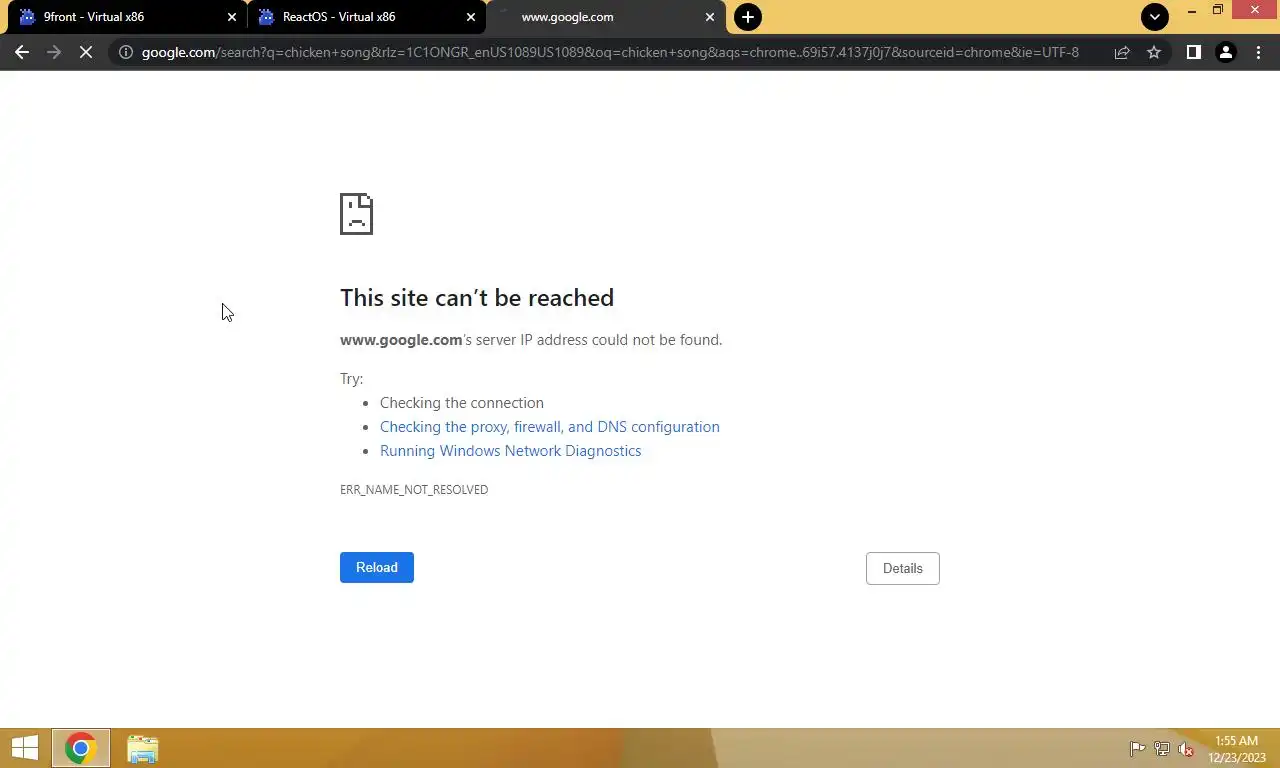Close the 9front tab
Viewport: 1280px width, 768px height.
pos(232,17)
